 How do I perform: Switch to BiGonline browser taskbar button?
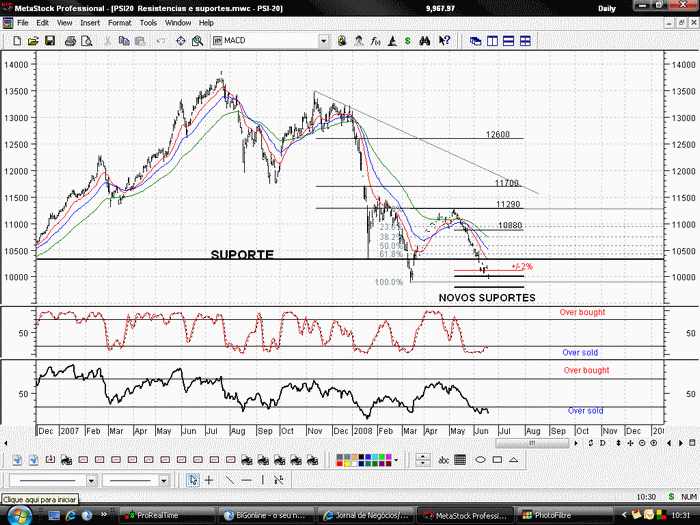tap(265, 515)
